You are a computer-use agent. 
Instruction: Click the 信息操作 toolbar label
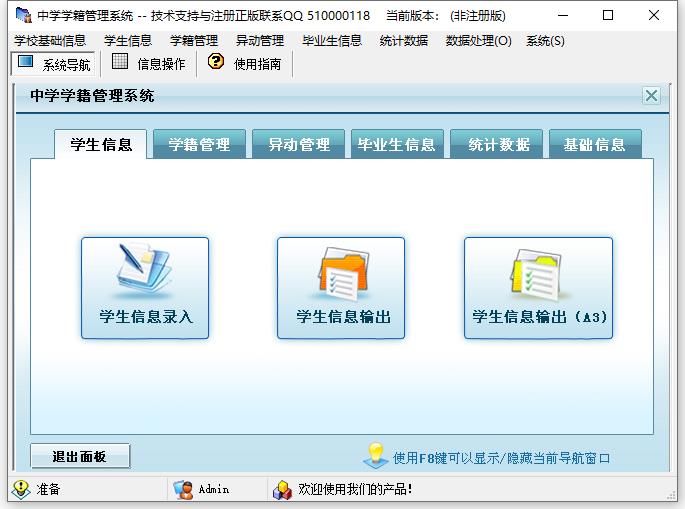[161, 64]
